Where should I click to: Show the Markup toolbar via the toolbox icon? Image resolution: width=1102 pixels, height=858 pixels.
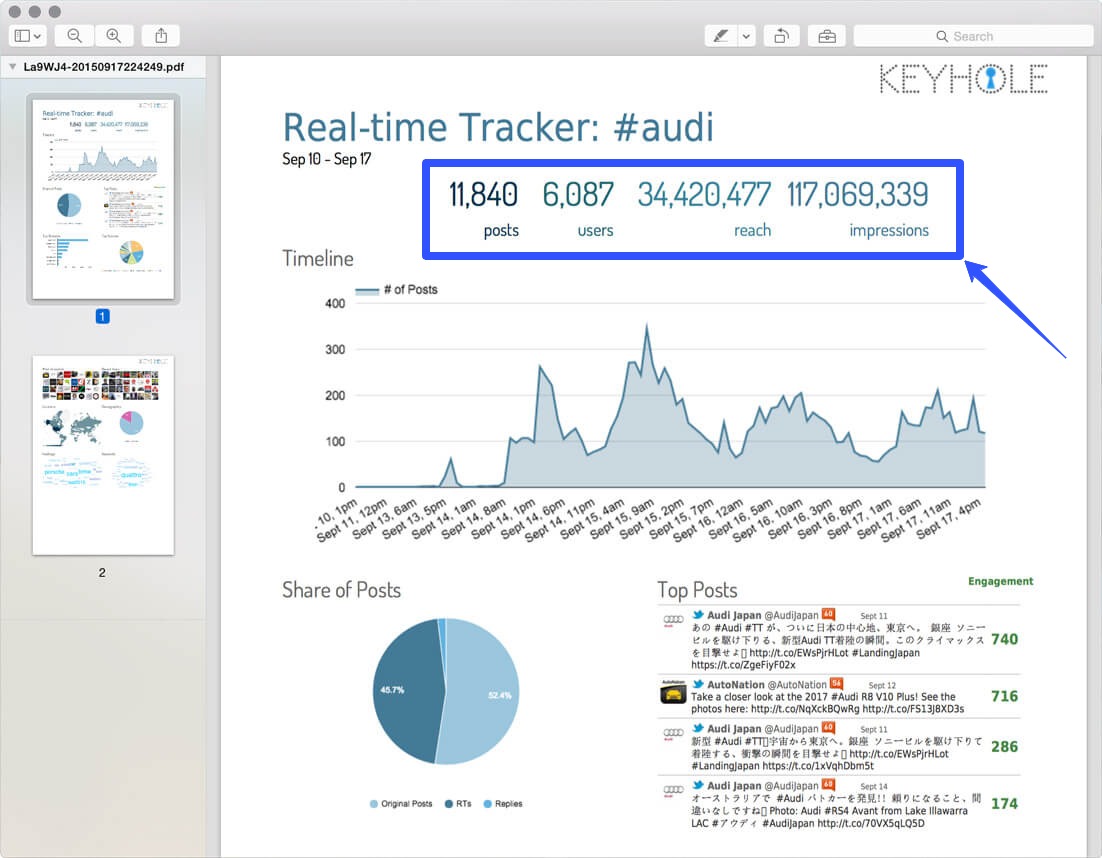pyautogui.click(x=826, y=35)
